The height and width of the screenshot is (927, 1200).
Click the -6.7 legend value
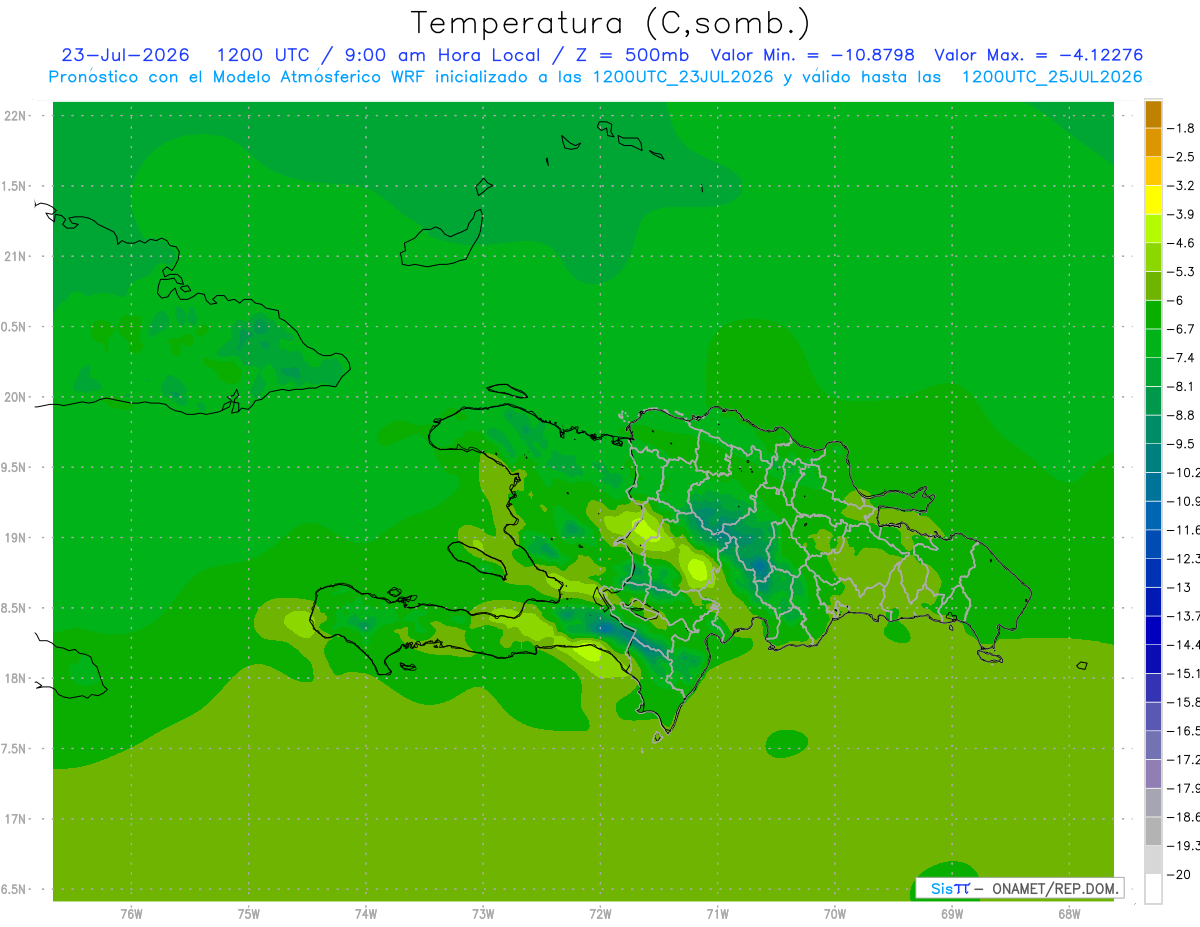pyautogui.click(x=1183, y=329)
